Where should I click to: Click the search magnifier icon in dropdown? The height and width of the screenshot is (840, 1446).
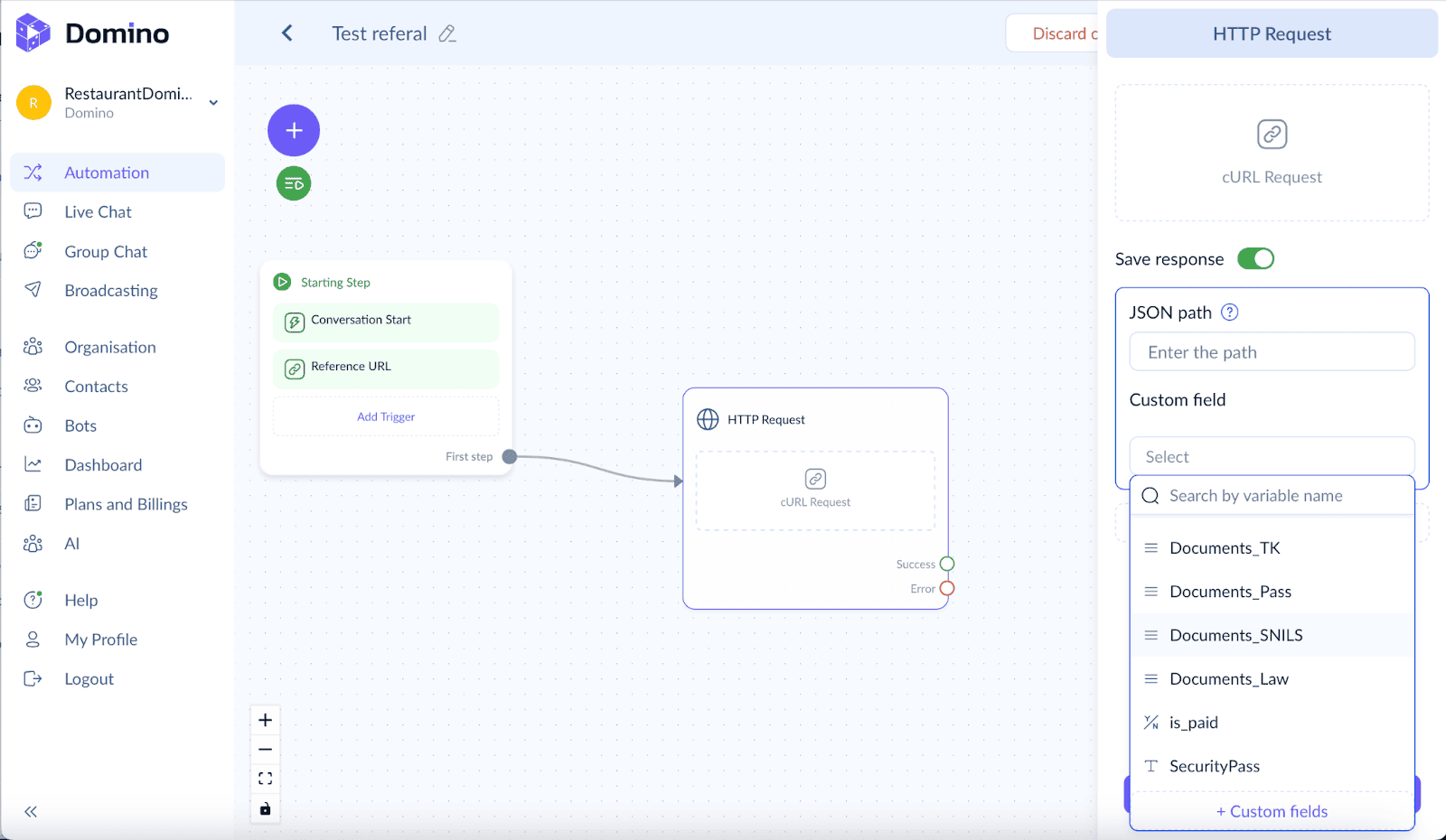tap(1150, 496)
